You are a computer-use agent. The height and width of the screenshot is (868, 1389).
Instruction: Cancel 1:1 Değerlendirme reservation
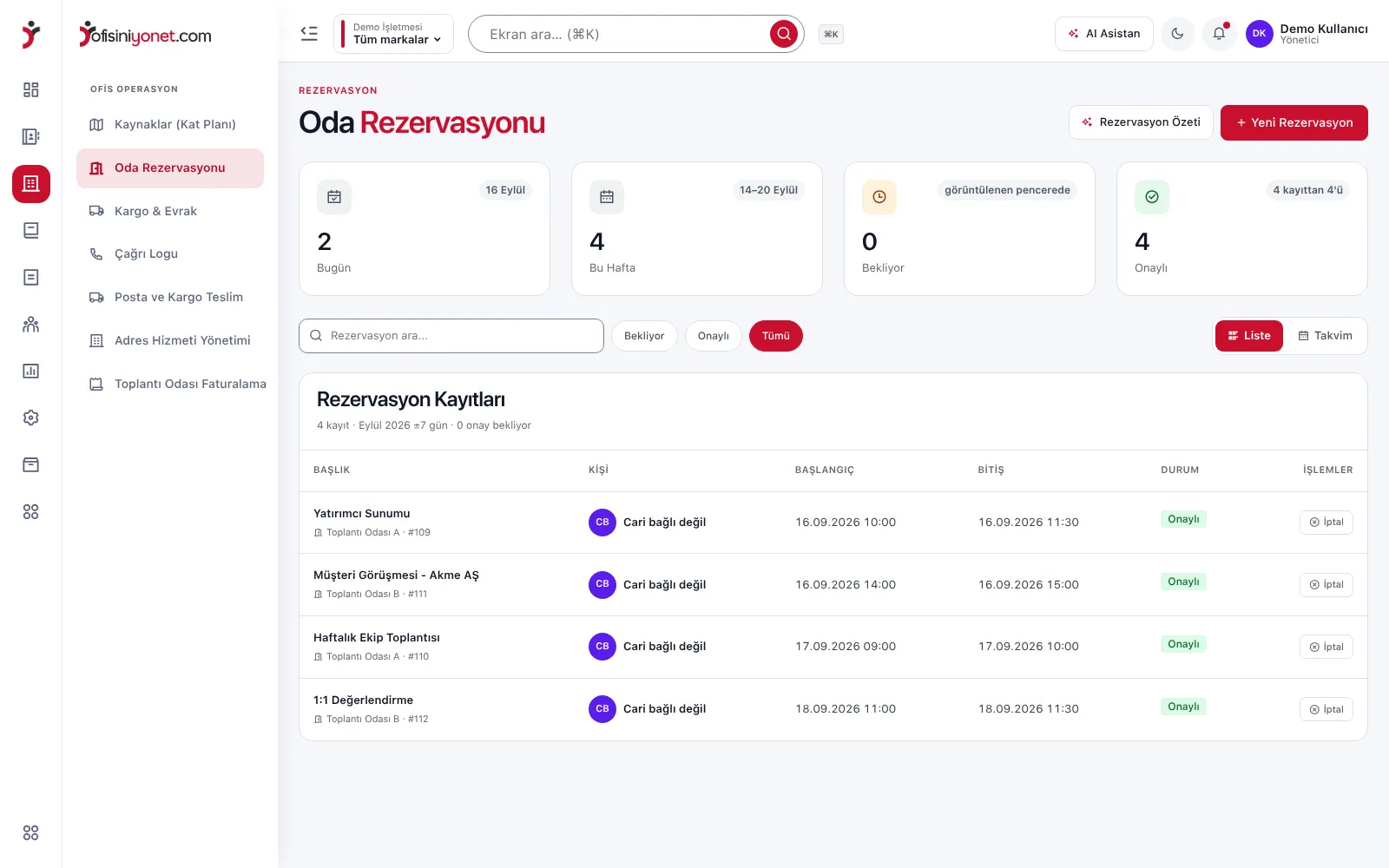coord(1326,709)
